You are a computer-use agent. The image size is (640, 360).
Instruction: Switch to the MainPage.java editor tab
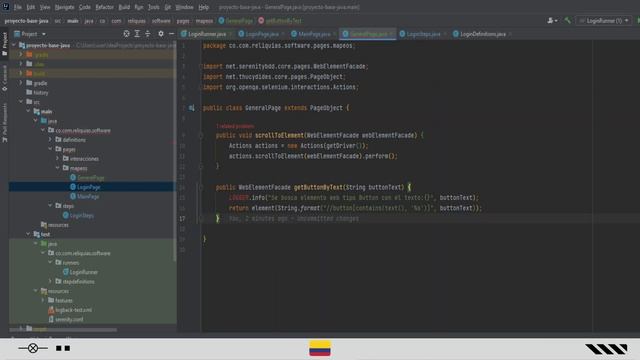pyautogui.click(x=313, y=34)
